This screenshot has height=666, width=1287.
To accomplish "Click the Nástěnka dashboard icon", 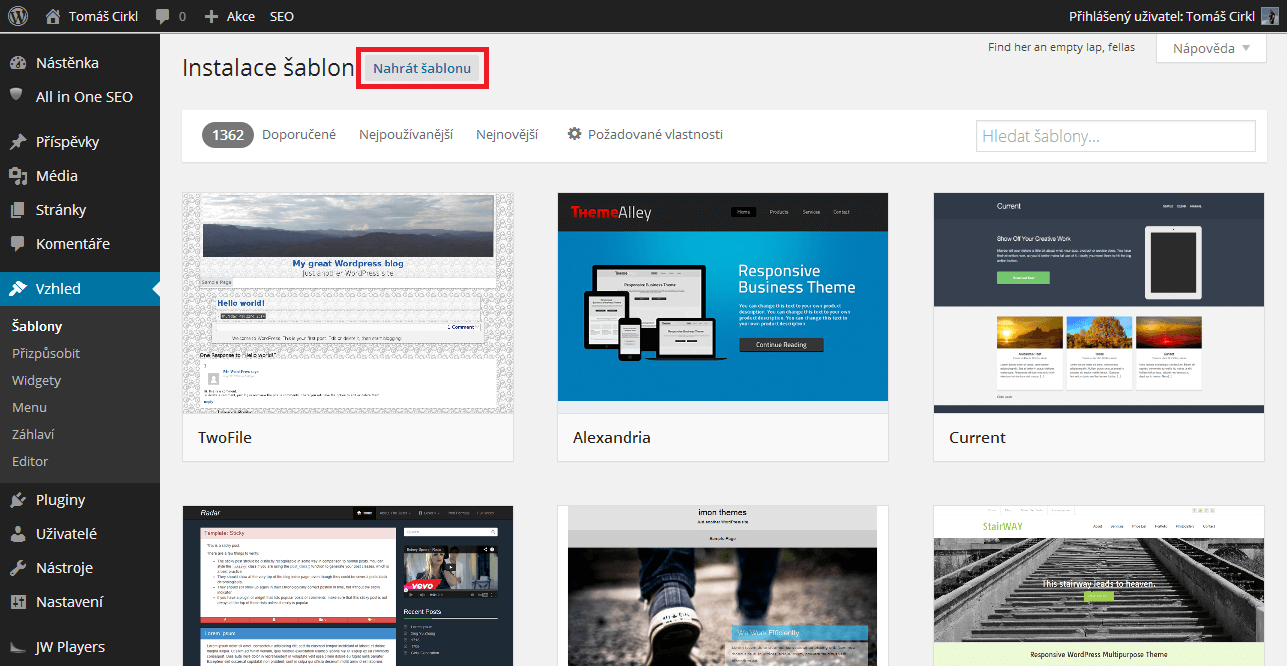I will point(17,63).
